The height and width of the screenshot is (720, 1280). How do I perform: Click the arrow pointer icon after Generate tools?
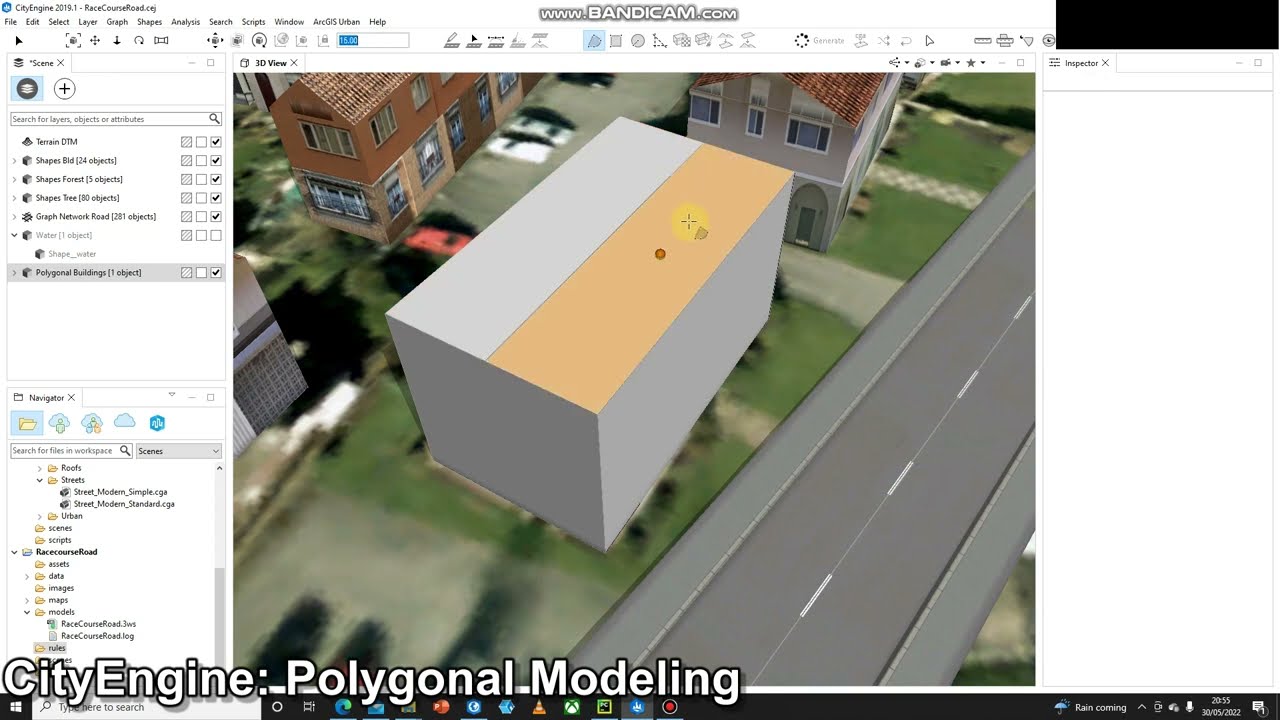click(x=929, y=41)
